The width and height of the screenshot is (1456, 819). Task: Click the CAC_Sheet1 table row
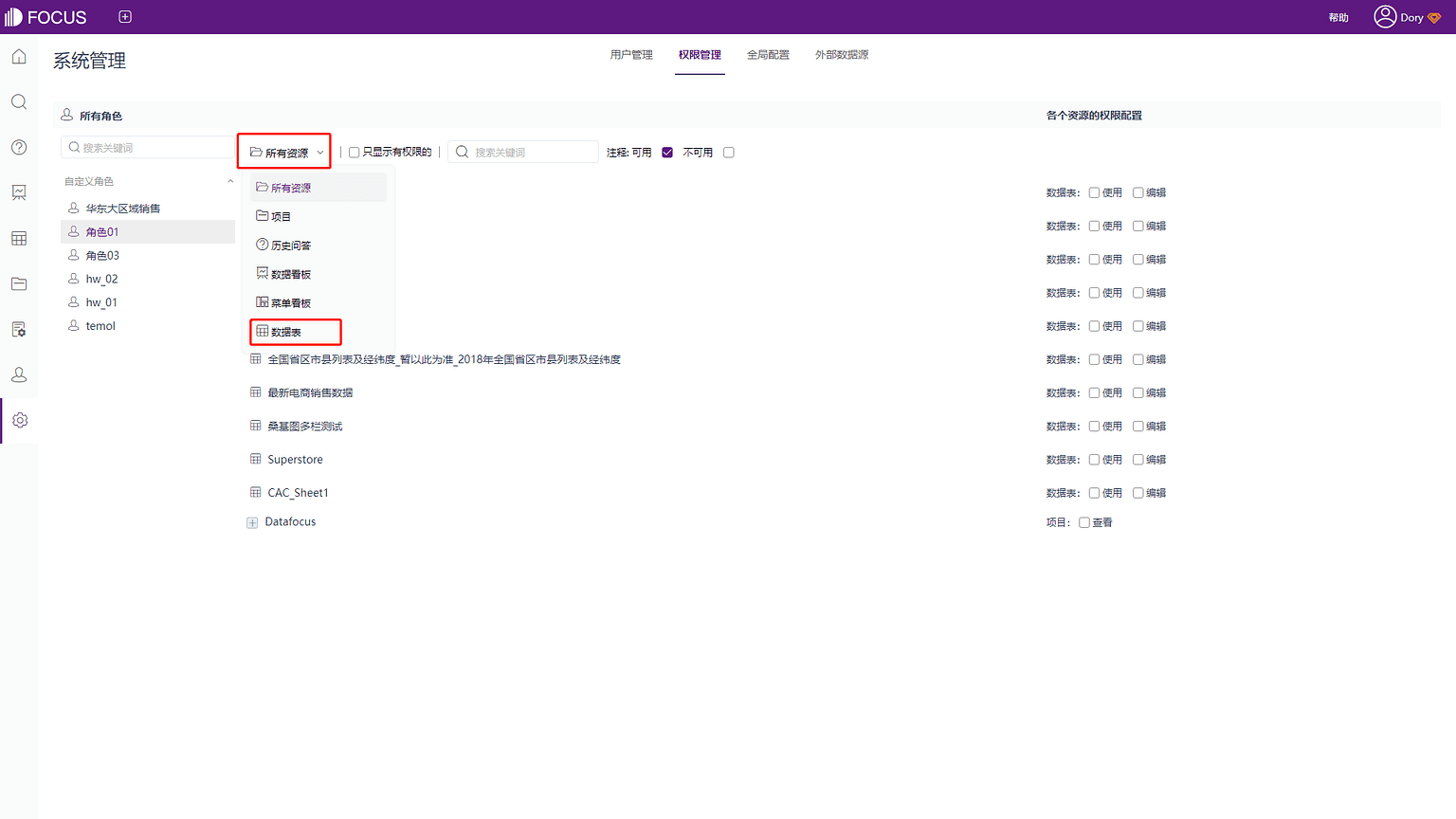[x=298, y=493]
